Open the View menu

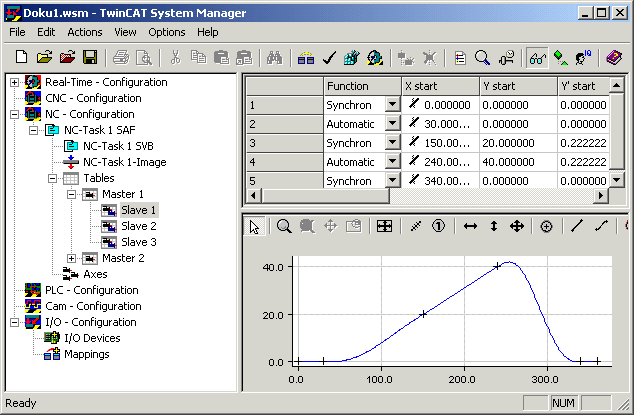tap(125, 32)
